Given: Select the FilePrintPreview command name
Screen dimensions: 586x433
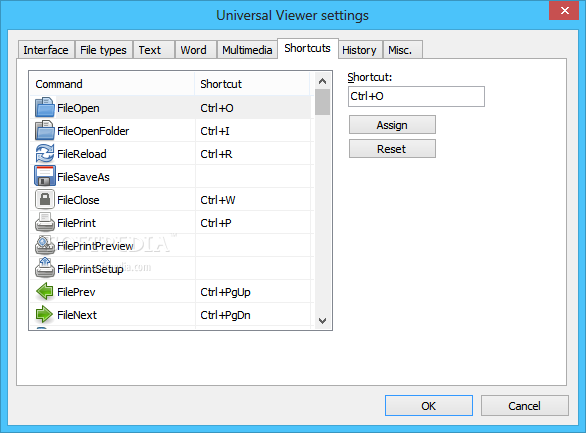Looking at the screenshot, I should coord(95,246).
